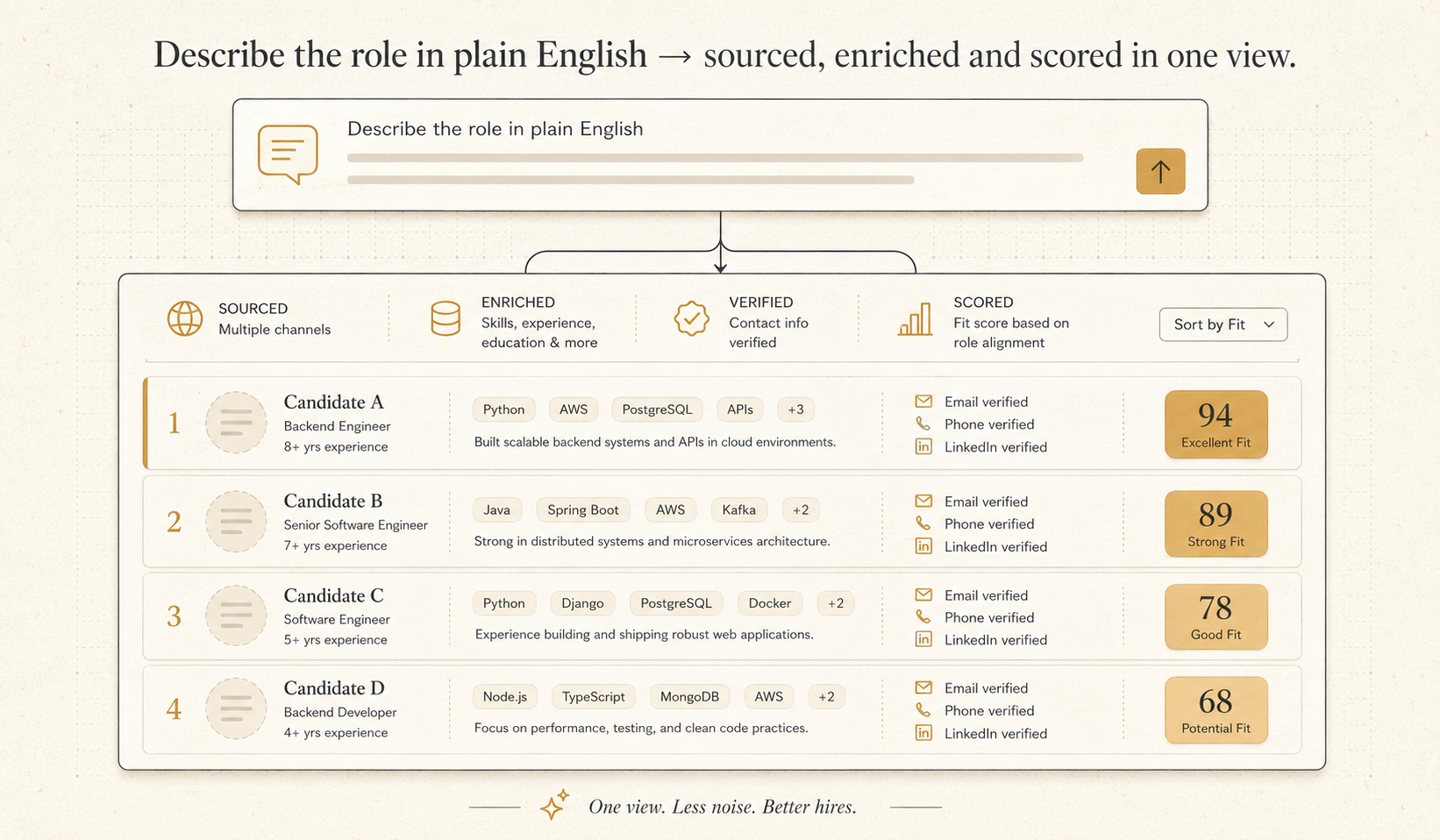This screenshot has height=840, width=1440.
Task: Expand Candidate D's +2 more skills
Action: click(x=826, y=697)
